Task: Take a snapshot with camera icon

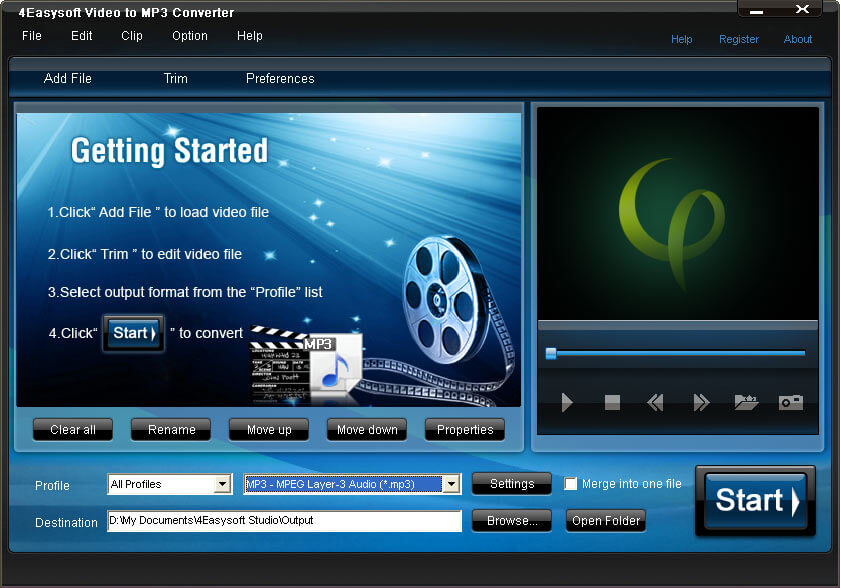Action: click(x=791, y=403)
